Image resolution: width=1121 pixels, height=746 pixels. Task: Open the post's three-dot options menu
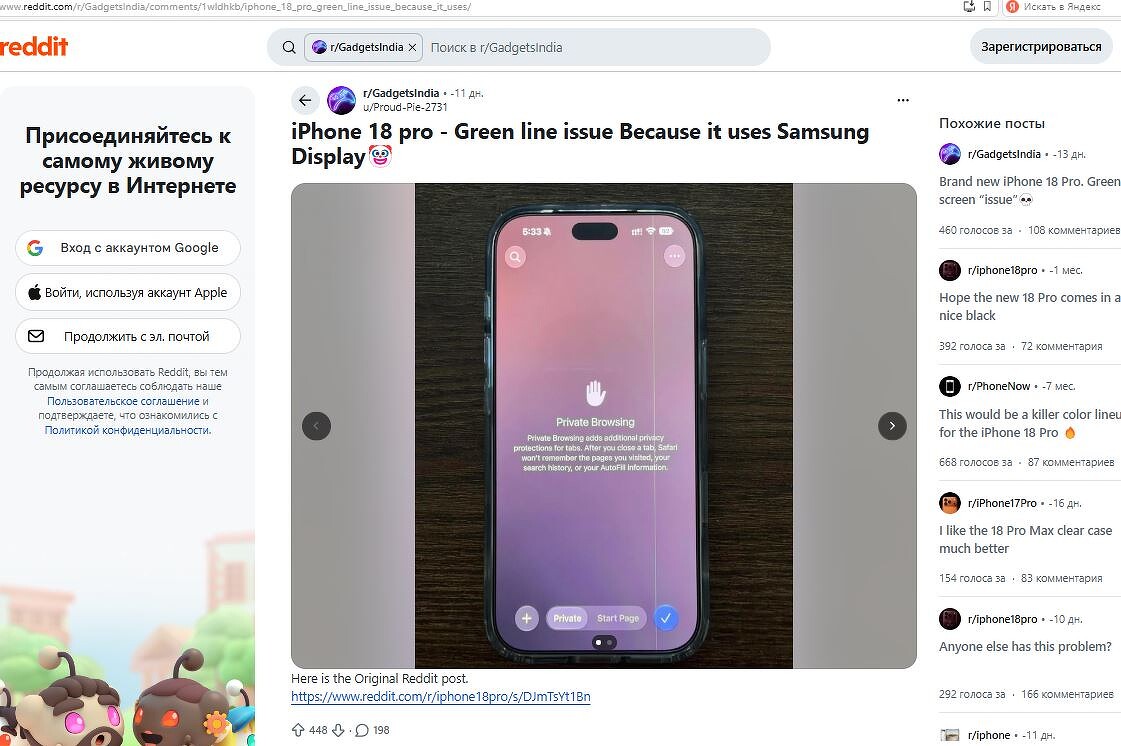[903, 100]
